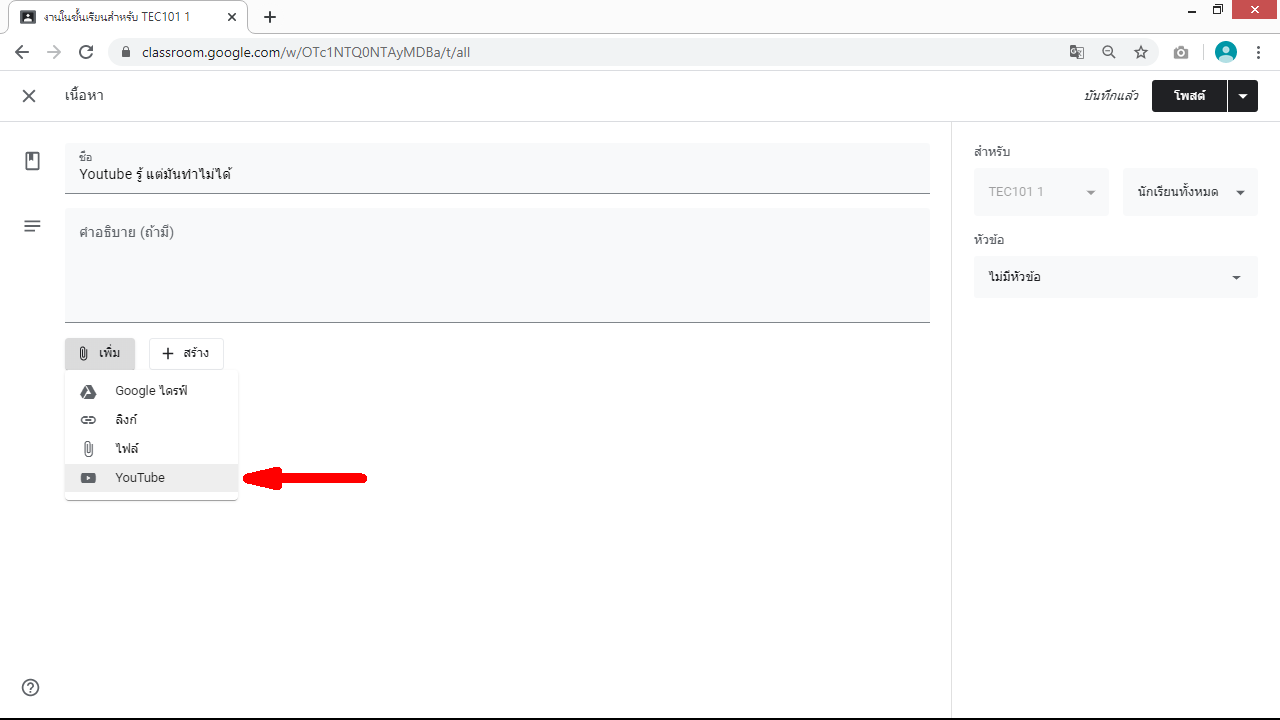This screenshot has height=720, width=1280.
Task: Open the Chrome profile avatar
Action: pyautogui.click(x=1225, y=52)
